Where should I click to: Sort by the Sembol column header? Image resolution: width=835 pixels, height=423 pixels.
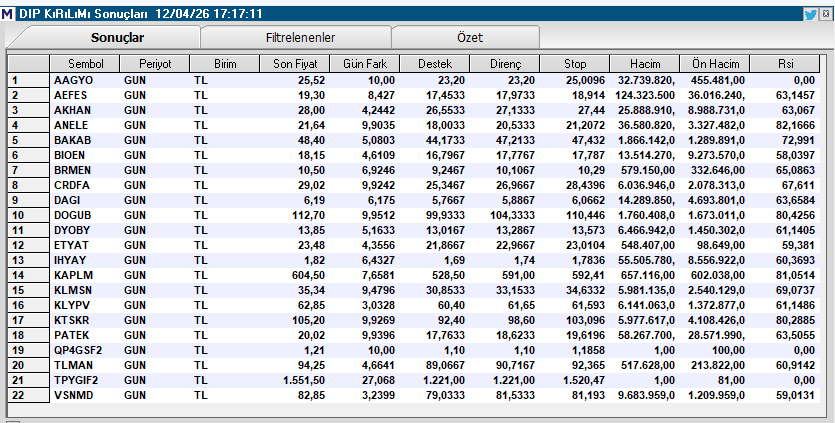pos(85,64)
